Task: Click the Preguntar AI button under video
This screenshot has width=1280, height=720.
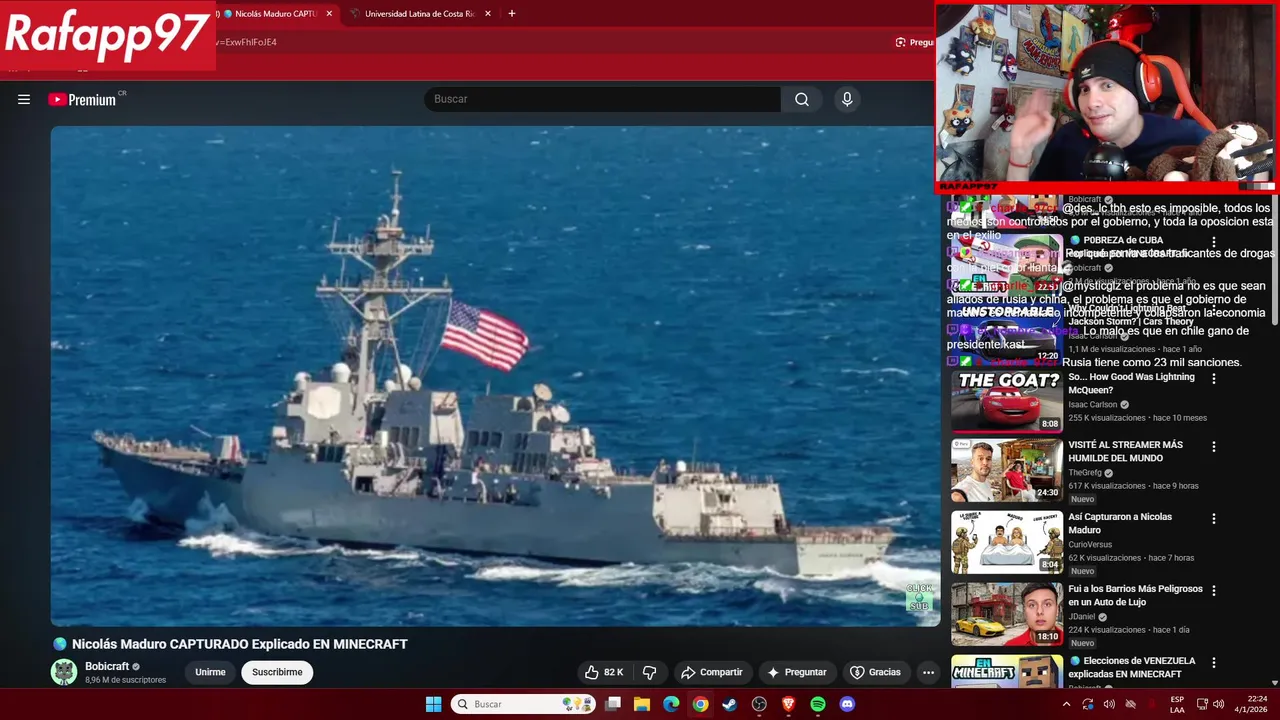Action: tap(796, 672)
